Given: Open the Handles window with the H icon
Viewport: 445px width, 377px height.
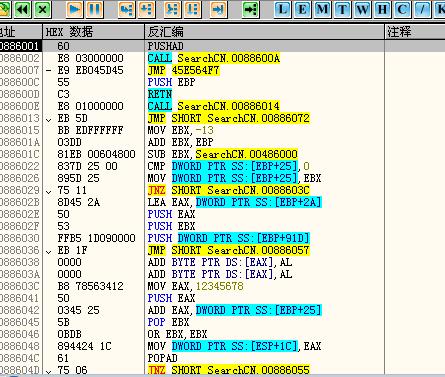Looking at the screenshot, I should (x=382, y=9).
